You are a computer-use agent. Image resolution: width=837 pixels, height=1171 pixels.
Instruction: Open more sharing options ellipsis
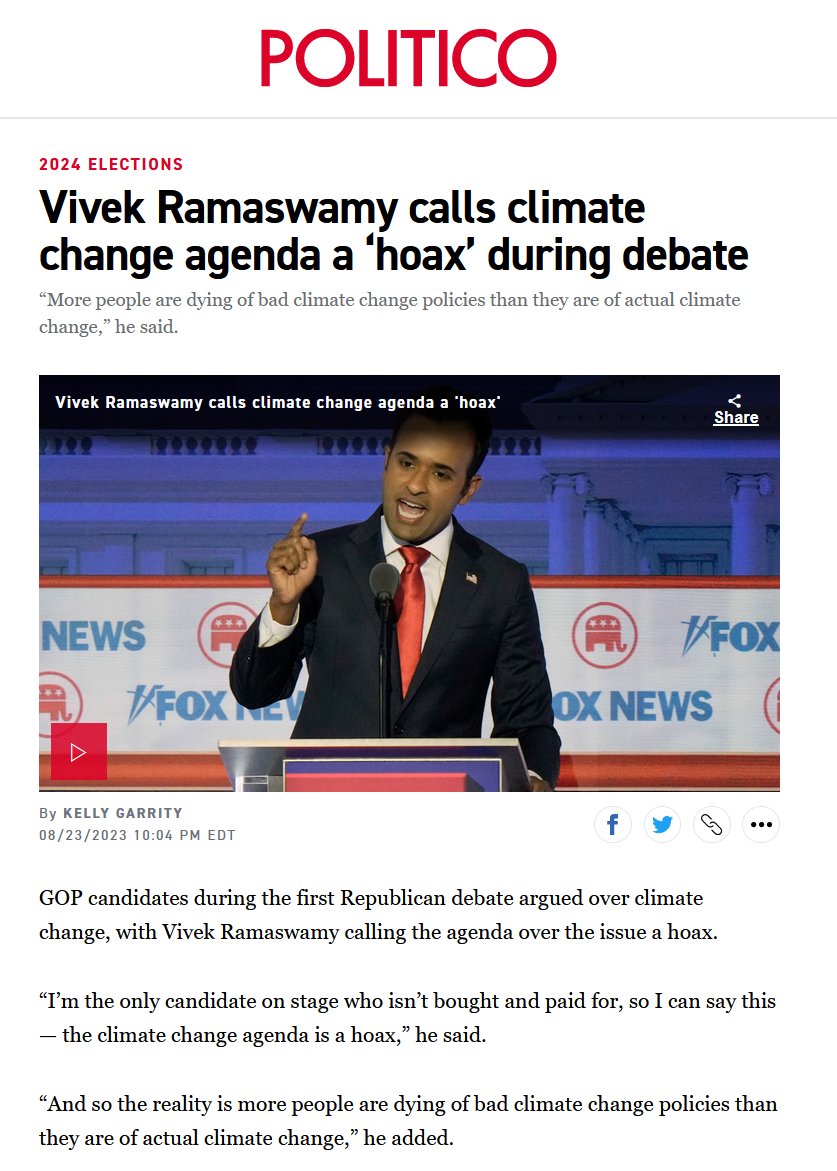[761, 824]
